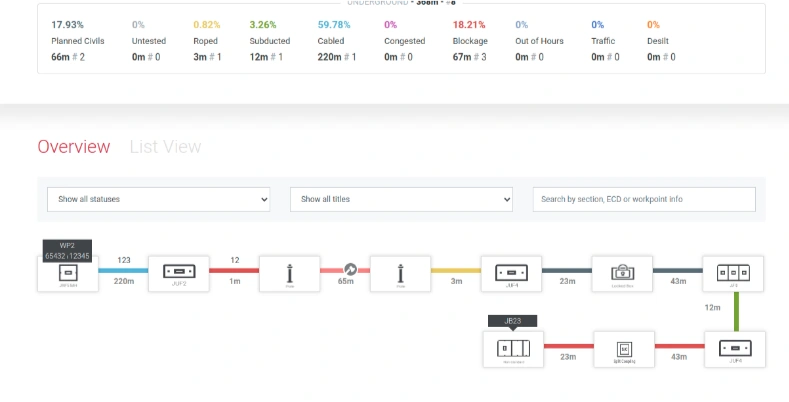
Task: Click the arrow icon on the 65m segment
Action: tap(350, 270)
